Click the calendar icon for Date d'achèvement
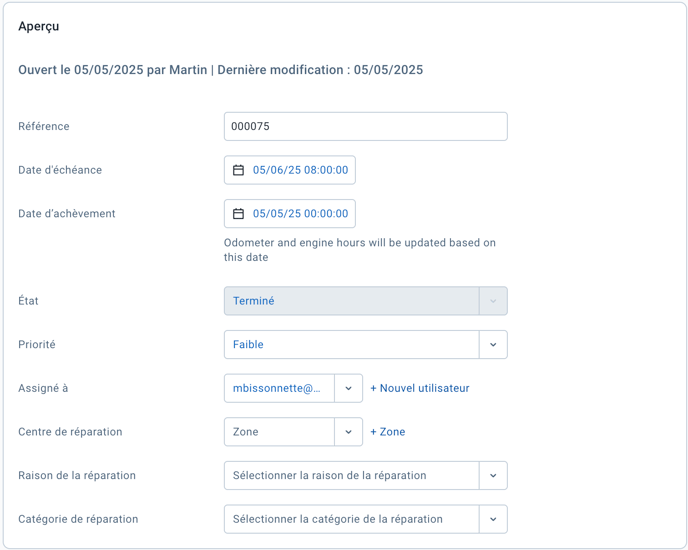Image resolution: width=688 pixels, height=550 pixels. point(238,214)
